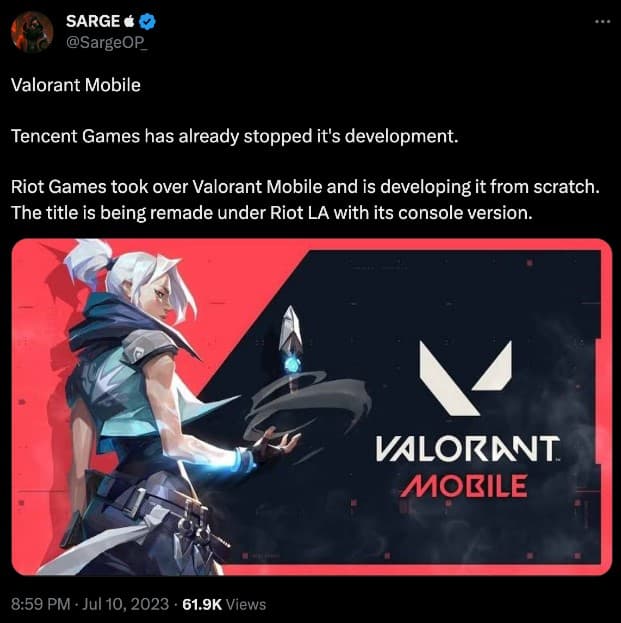Screen dimensions: 621x623
Task: Click the 'Riot Games took over' sentence
Action: [305, 187]
